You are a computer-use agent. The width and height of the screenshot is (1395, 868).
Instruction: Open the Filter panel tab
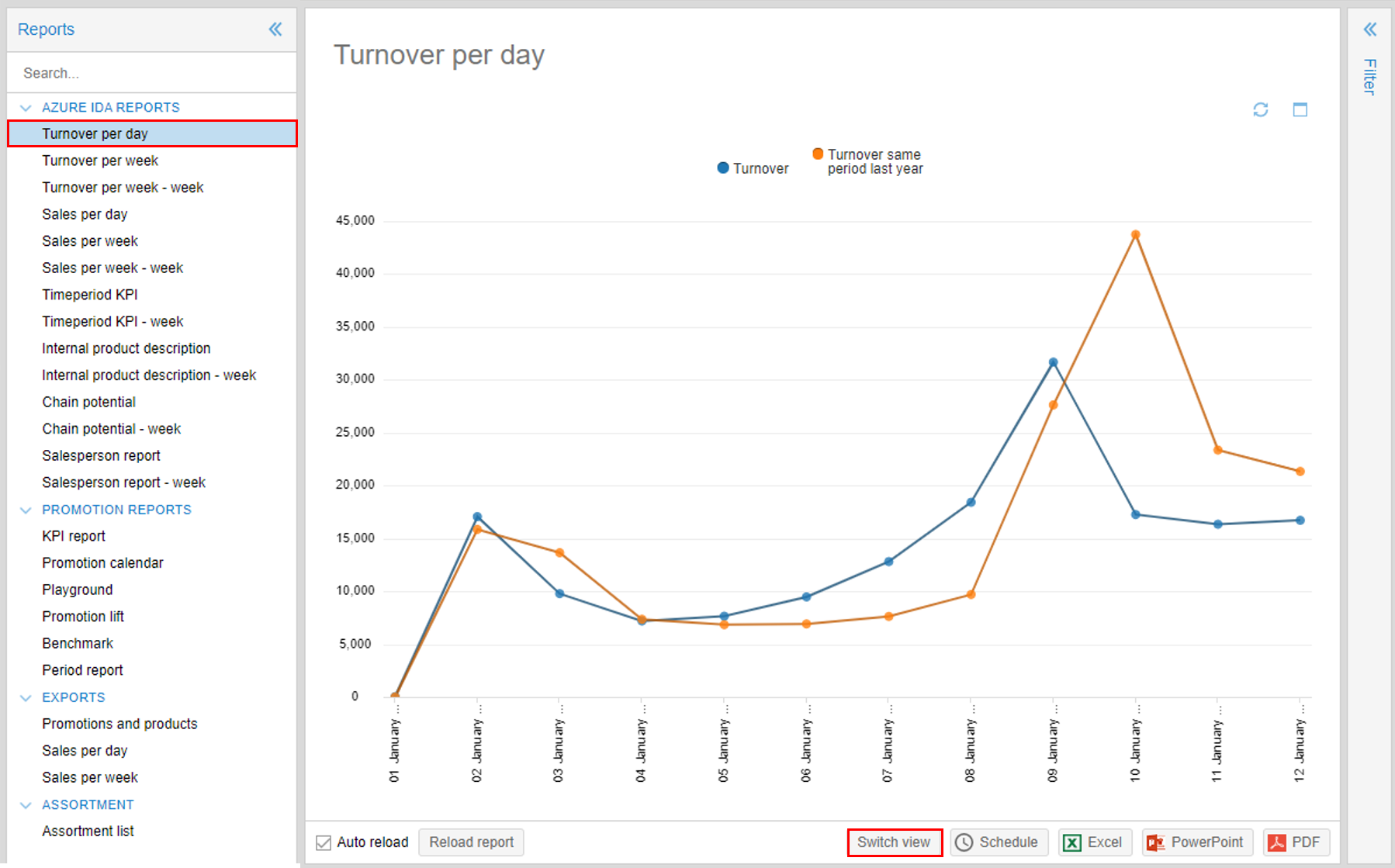[x=1370, y=78]
